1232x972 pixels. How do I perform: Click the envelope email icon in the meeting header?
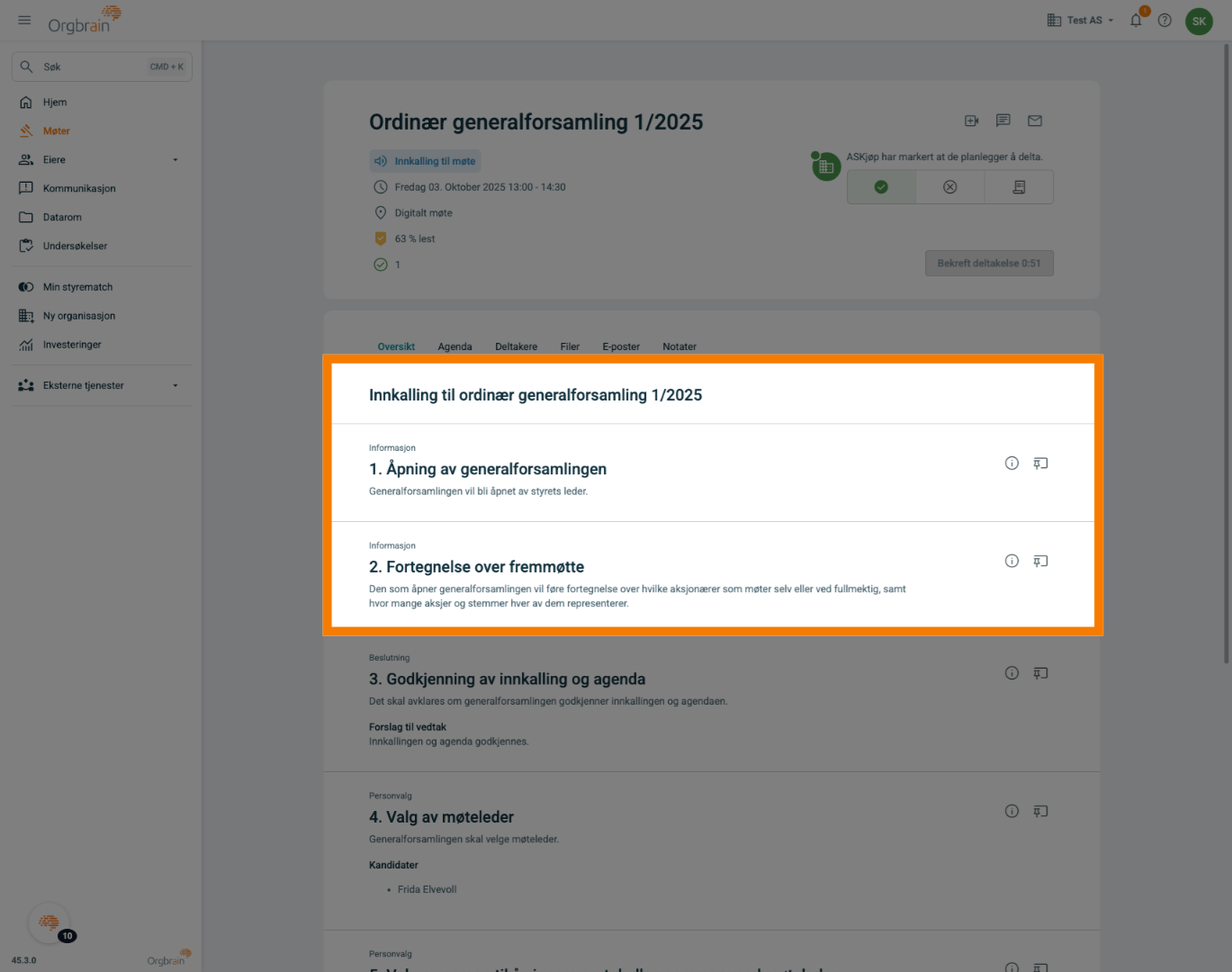[x=1035, y=121]
